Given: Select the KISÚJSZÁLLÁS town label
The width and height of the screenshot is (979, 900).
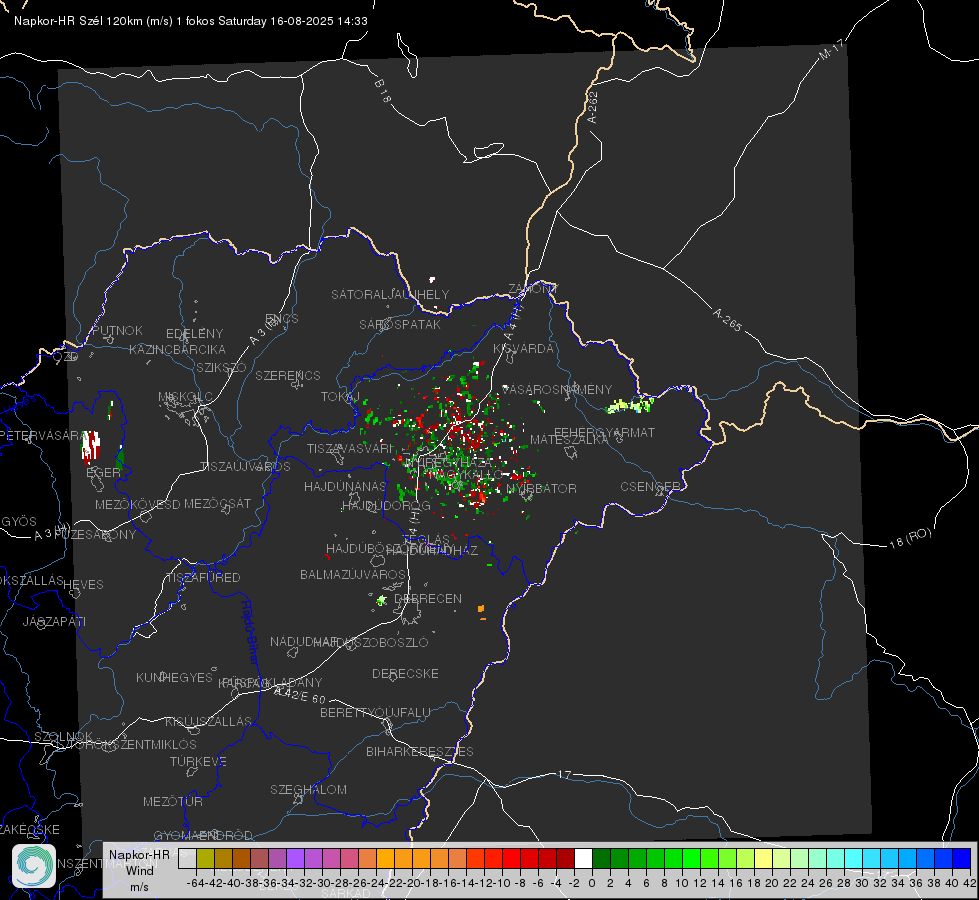Looking at the screenshot, I should [208, 721].
